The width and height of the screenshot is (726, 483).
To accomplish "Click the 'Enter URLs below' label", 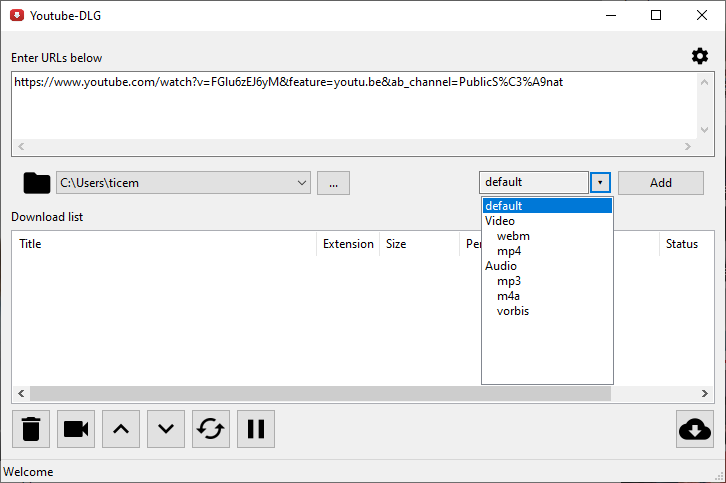I will pyautogui.click(x=56, y=58).
